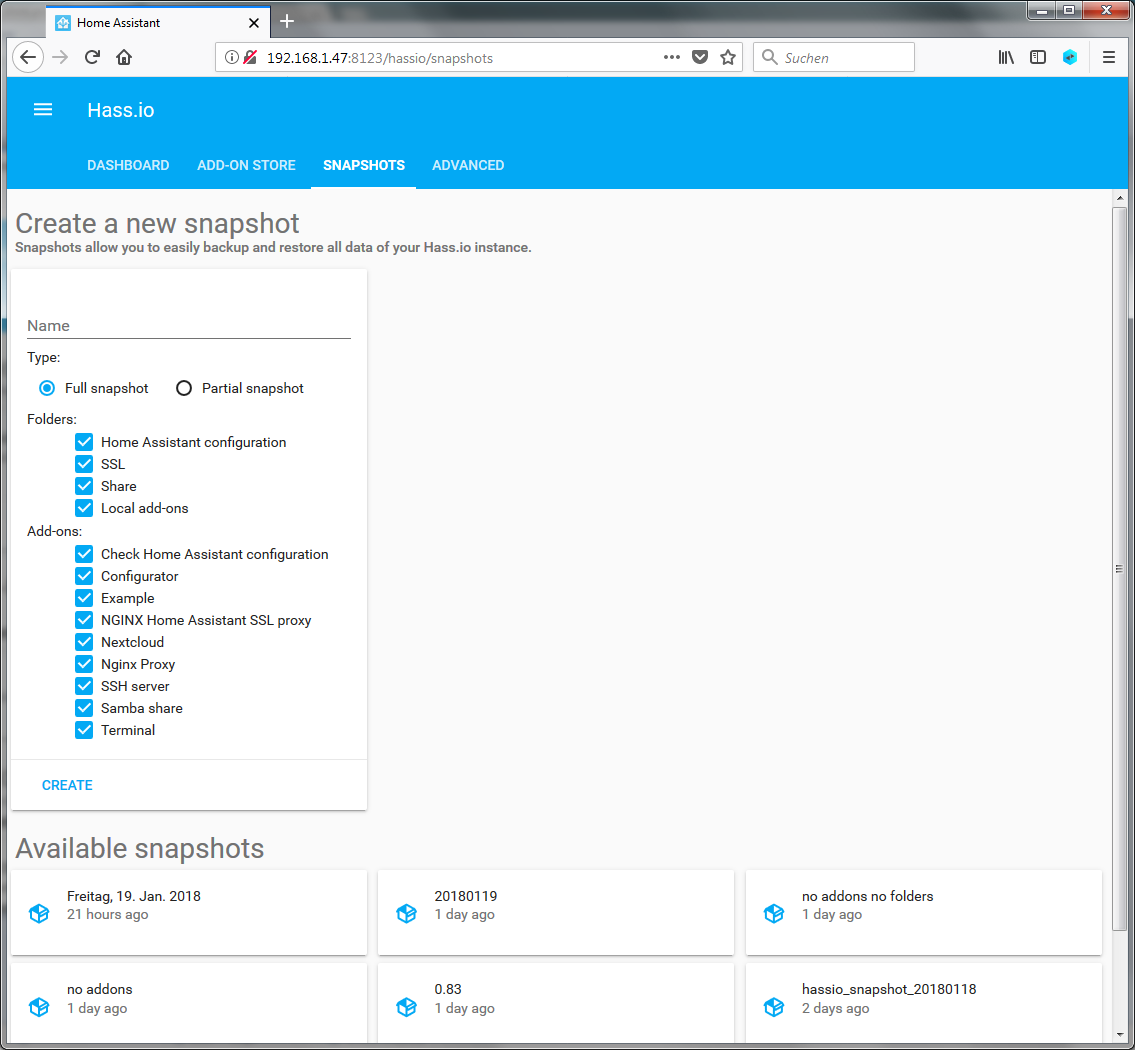
Task: Open the Hass.io hamburger sidebar menu
Action: tap(43, 110)
